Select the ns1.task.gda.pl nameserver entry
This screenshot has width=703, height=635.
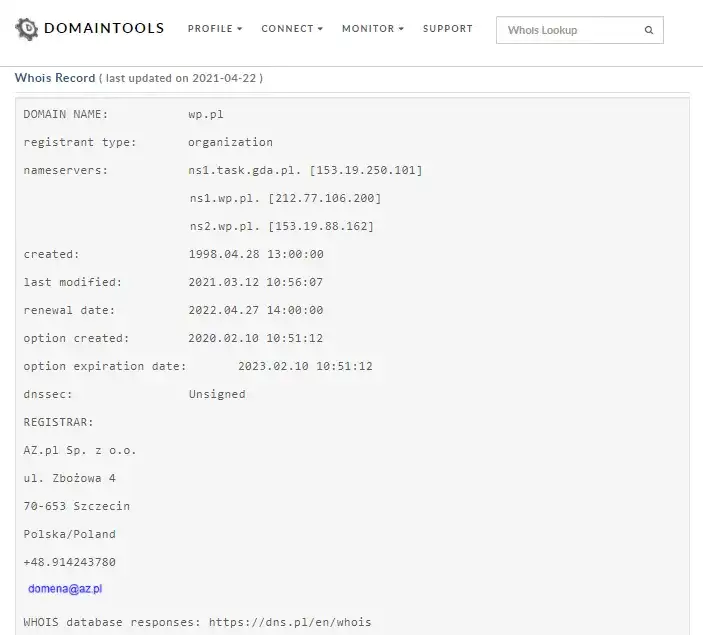[x=305, y=170]
